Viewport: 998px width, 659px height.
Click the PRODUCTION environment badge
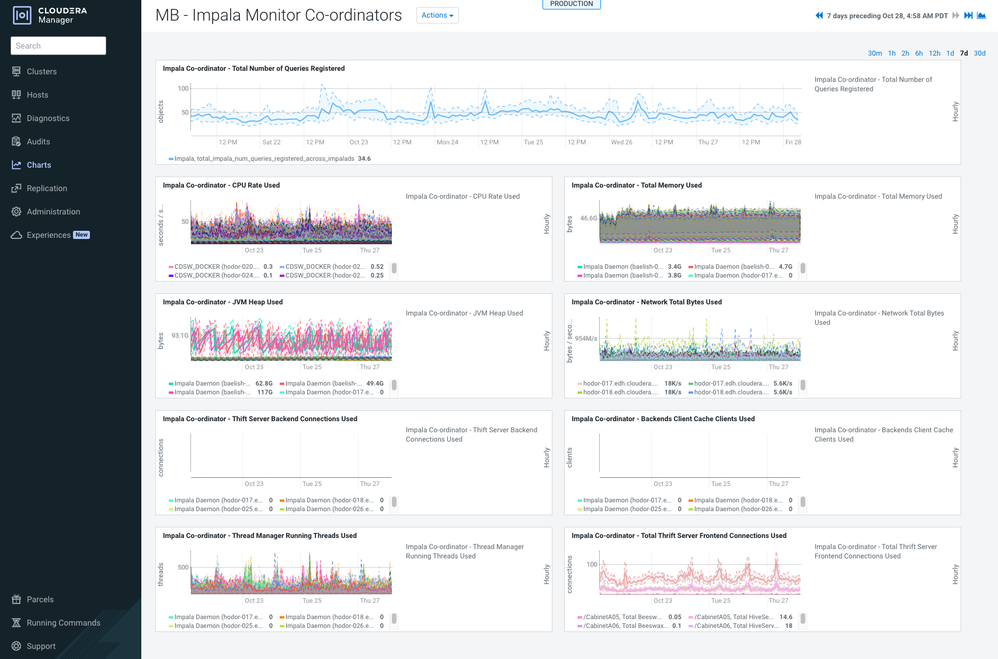[571, 4]
